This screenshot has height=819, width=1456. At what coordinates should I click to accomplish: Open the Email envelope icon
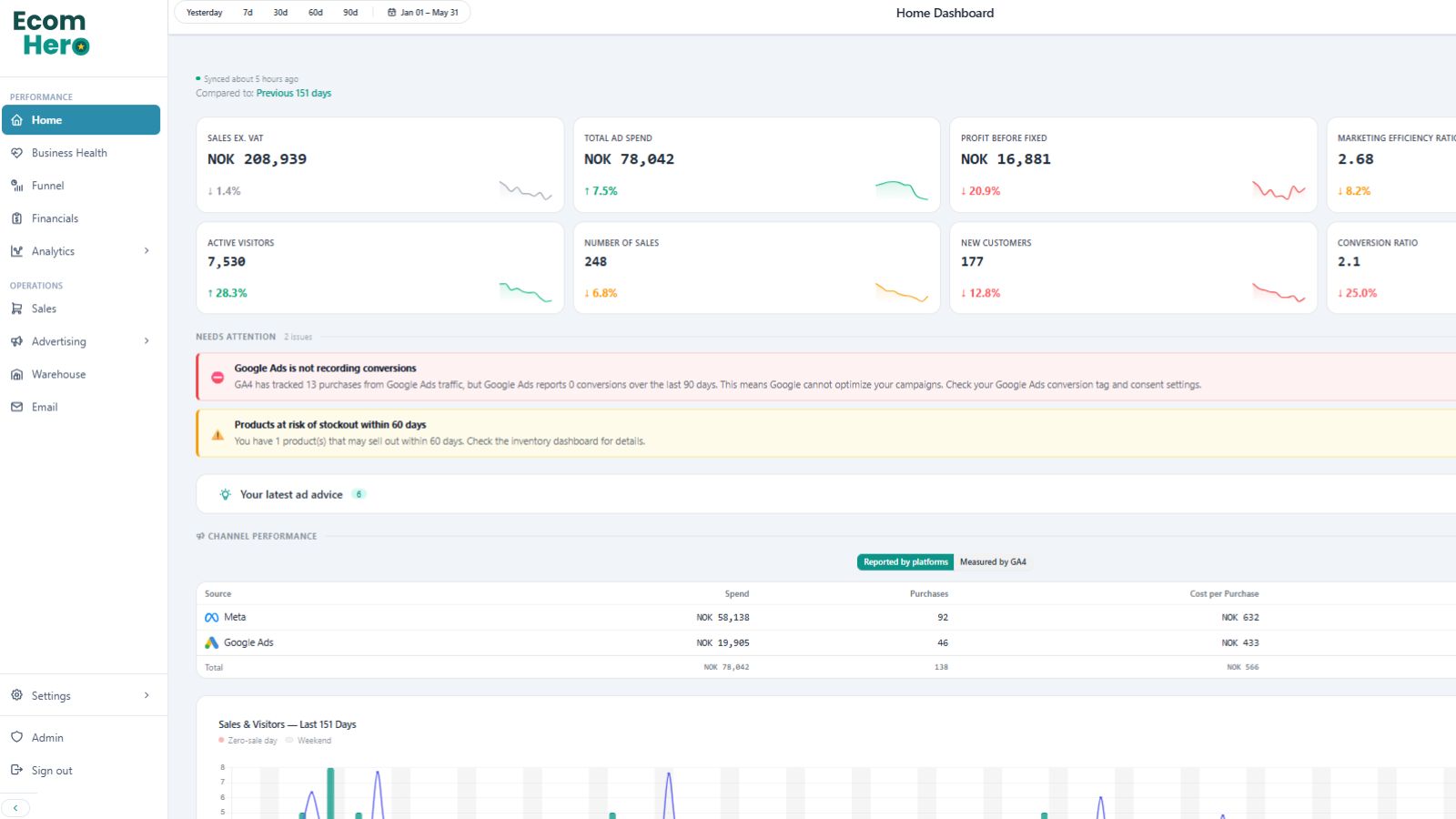[16, 407]
